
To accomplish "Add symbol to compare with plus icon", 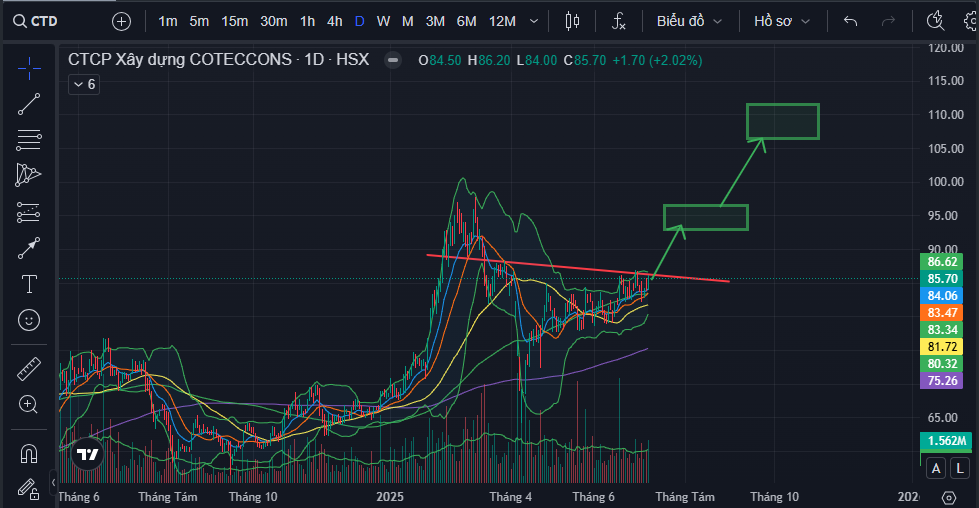I will [x=121, y=21].
